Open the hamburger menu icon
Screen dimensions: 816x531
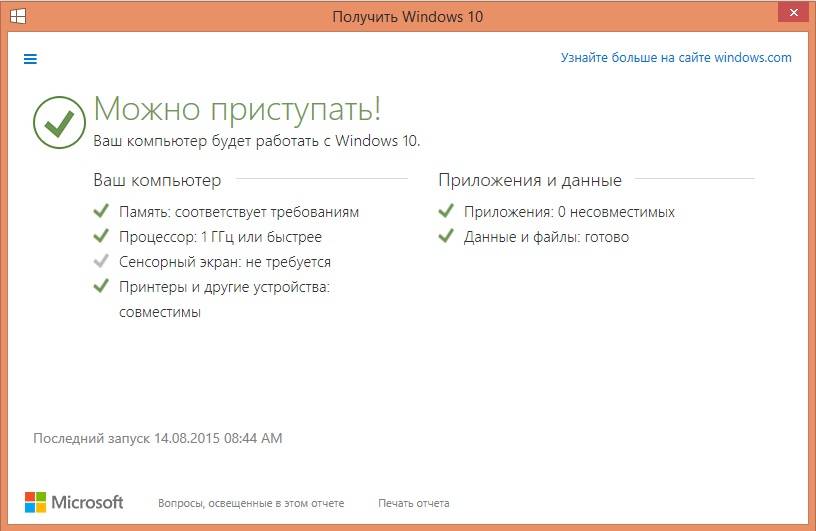pyautogui.click(x=30, y=59)
